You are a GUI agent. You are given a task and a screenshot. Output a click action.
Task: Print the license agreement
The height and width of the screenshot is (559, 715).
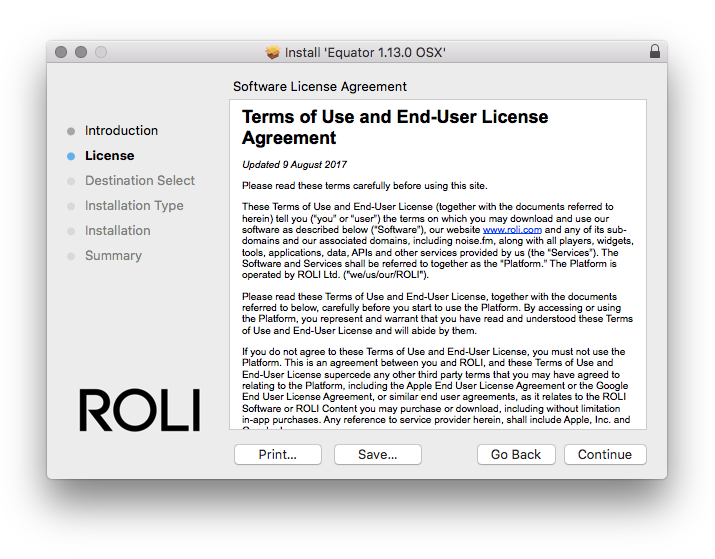tap(278, 455)
